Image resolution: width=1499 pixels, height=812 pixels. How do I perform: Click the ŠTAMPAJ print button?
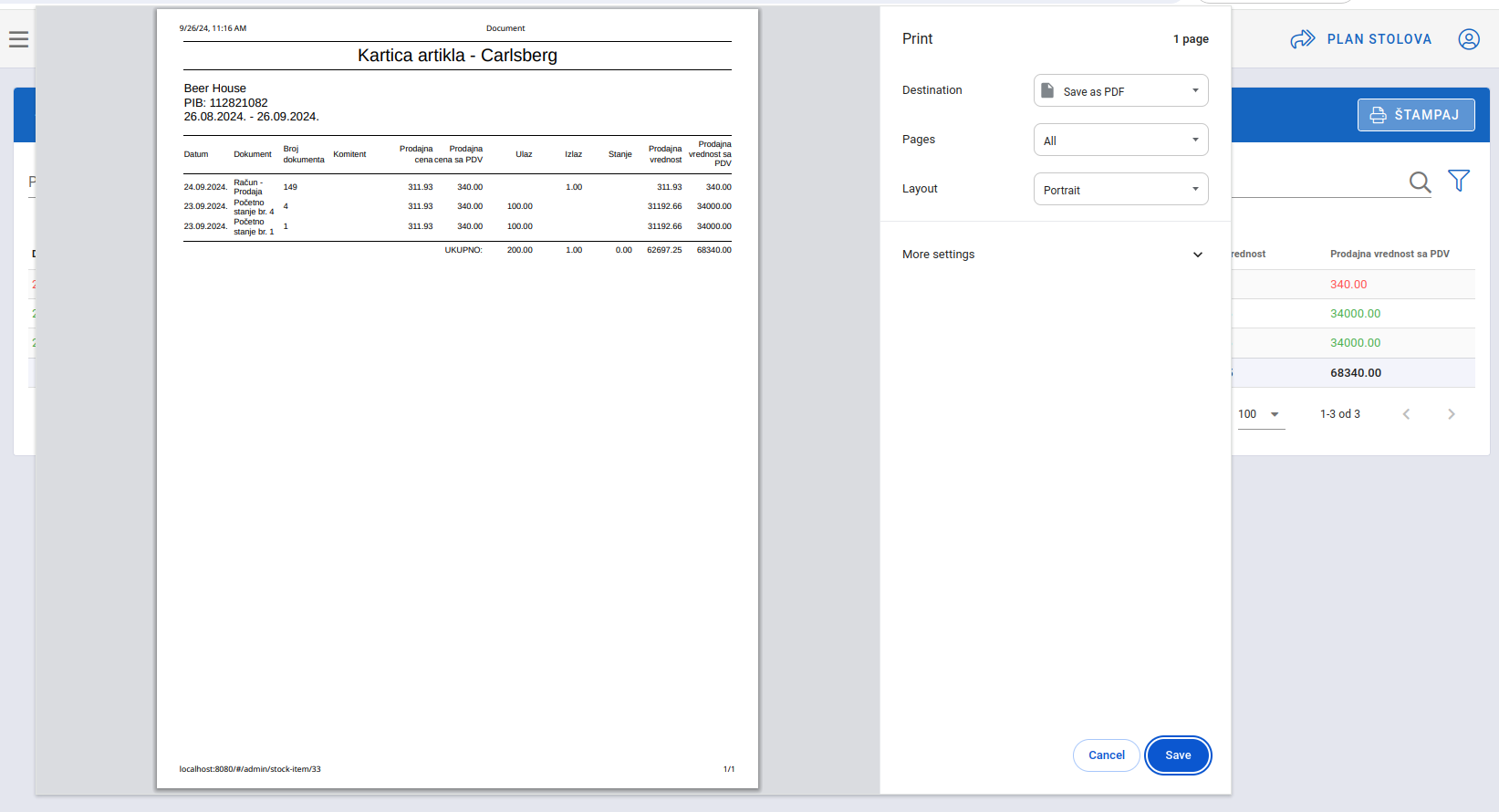[1416, 115]
